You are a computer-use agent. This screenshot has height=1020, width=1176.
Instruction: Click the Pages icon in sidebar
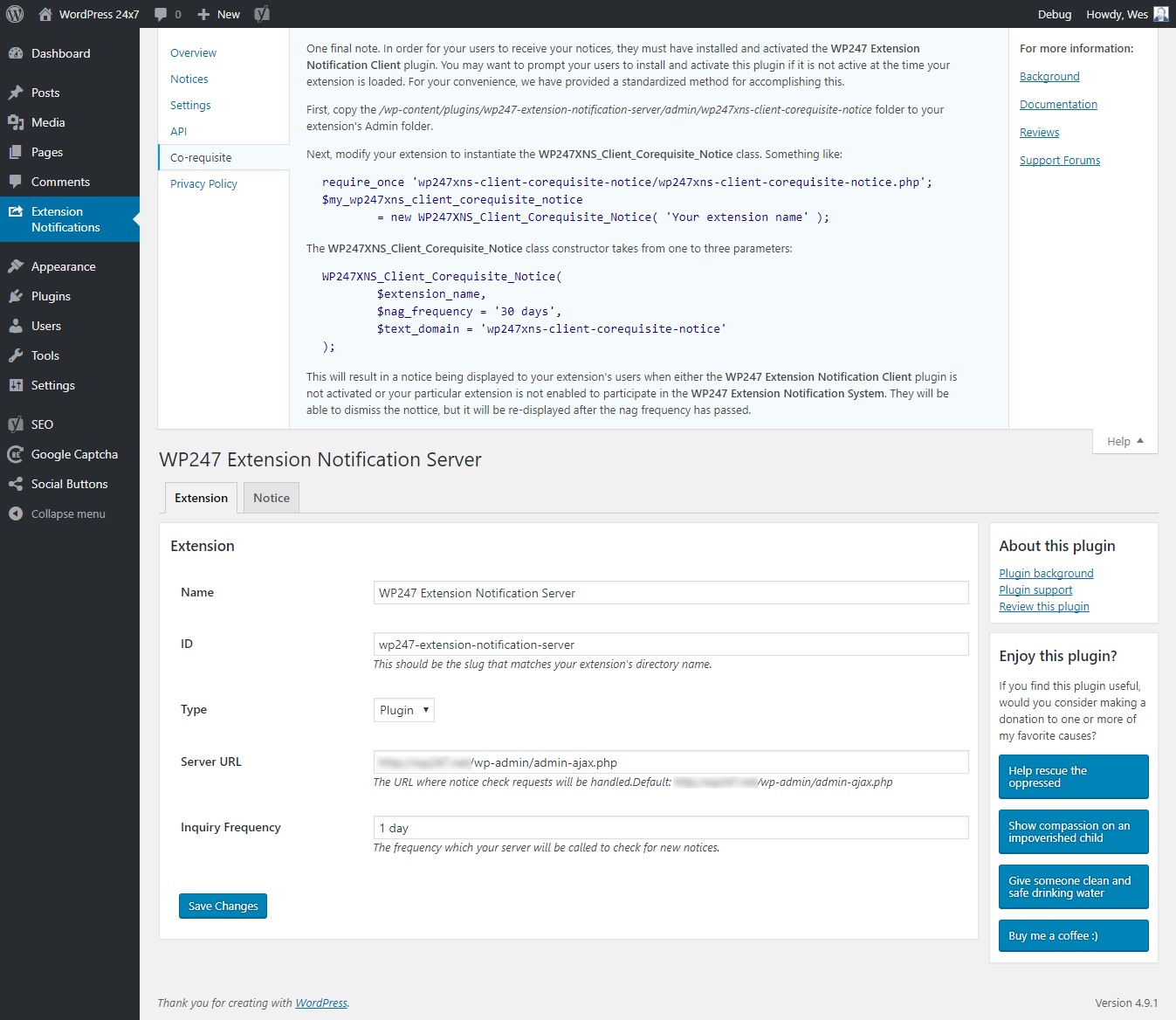pyautogui.click(x=16, y=152)
